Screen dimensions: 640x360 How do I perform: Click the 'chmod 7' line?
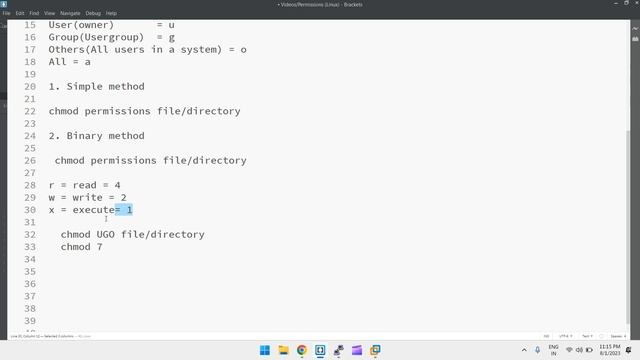tap(82, 247)
